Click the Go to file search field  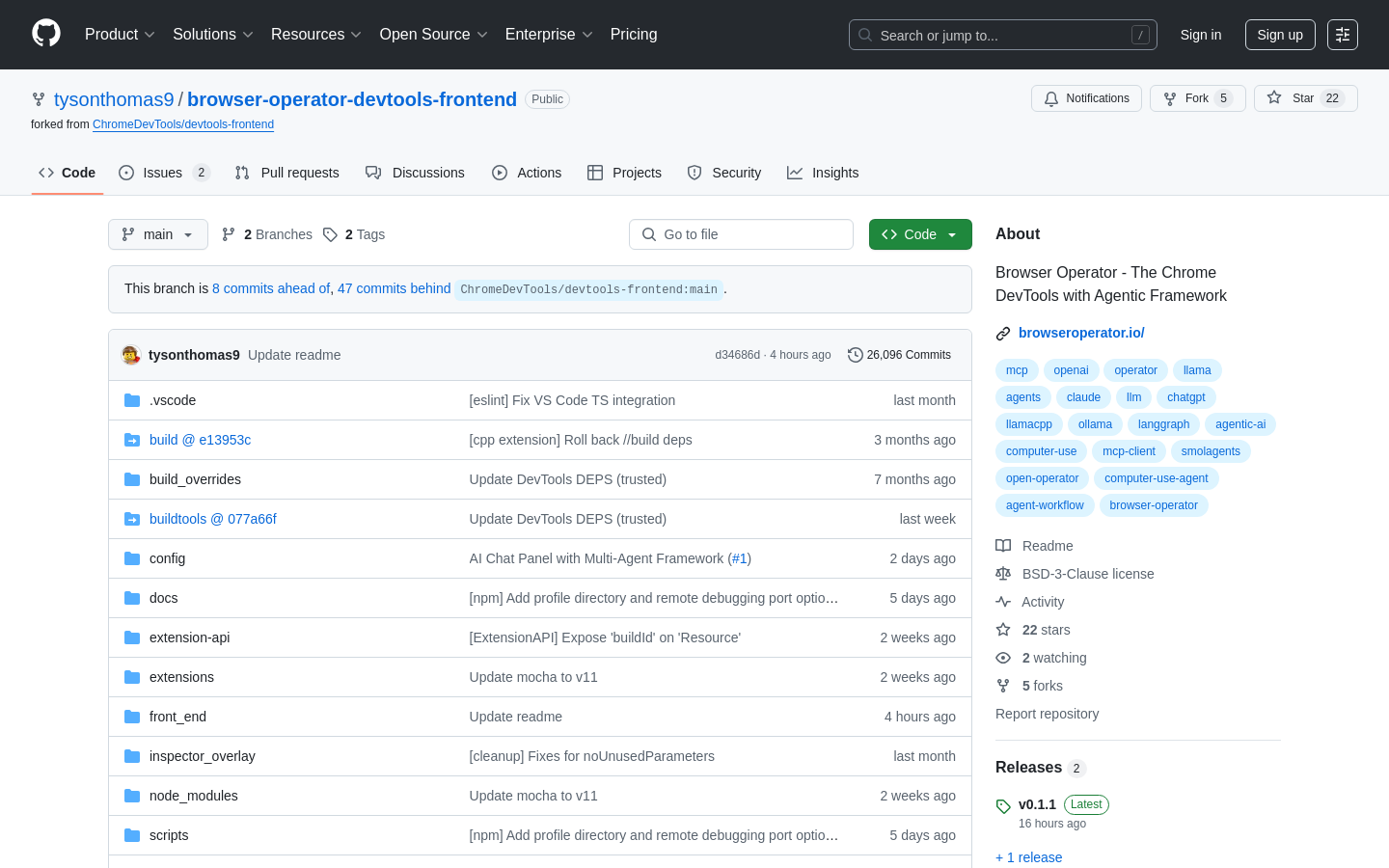coord(741,234)
